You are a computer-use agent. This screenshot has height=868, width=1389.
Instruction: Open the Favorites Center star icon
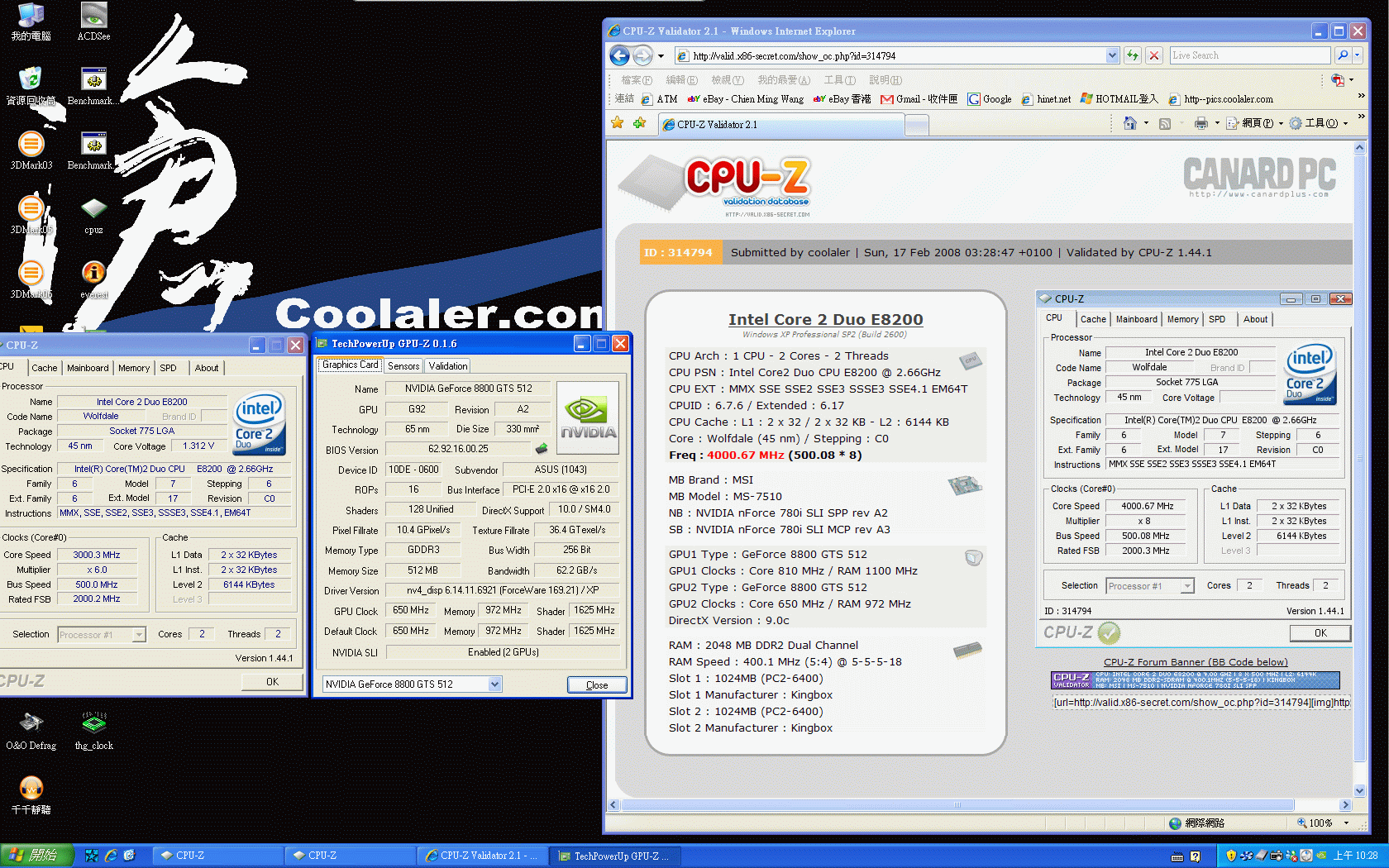pyautogui.click(x=618, y=123)
